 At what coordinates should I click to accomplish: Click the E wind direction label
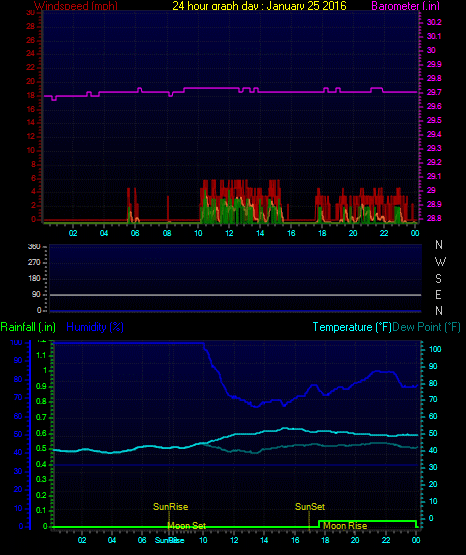tap(438, 295)
